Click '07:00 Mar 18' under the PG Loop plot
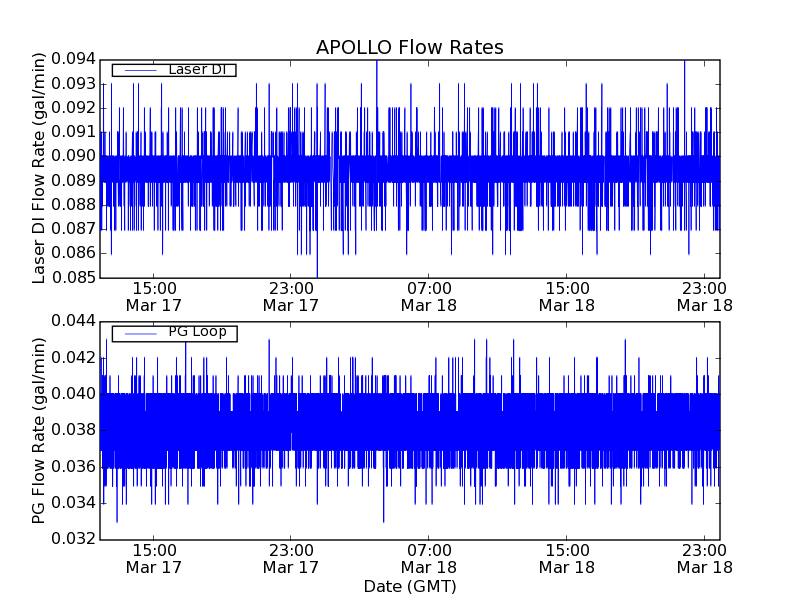 point(429,559)
